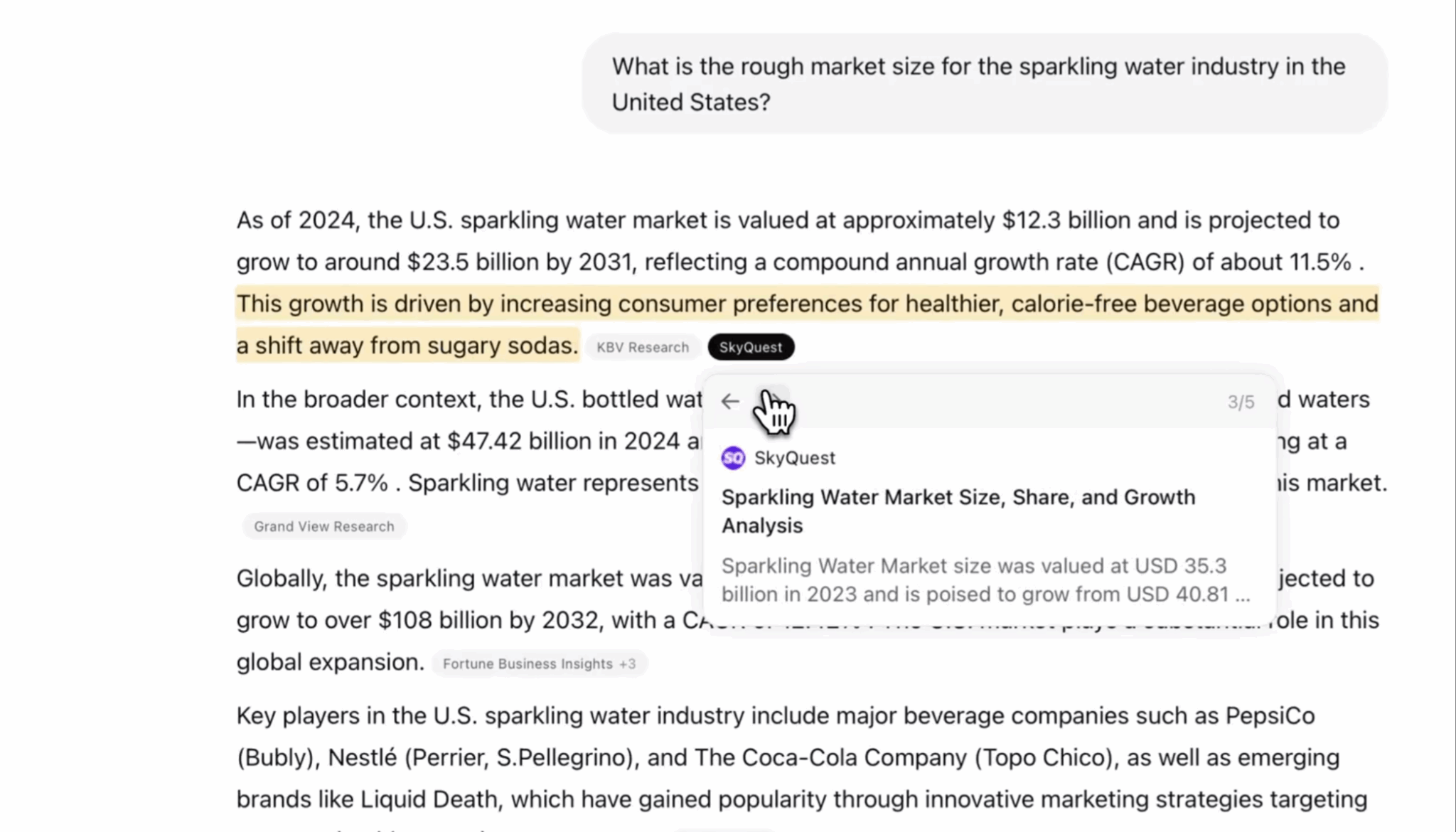Go to previous source with back arrow
The width and height of the screenshot is (1456, 832).
click(x=730, y=402)
